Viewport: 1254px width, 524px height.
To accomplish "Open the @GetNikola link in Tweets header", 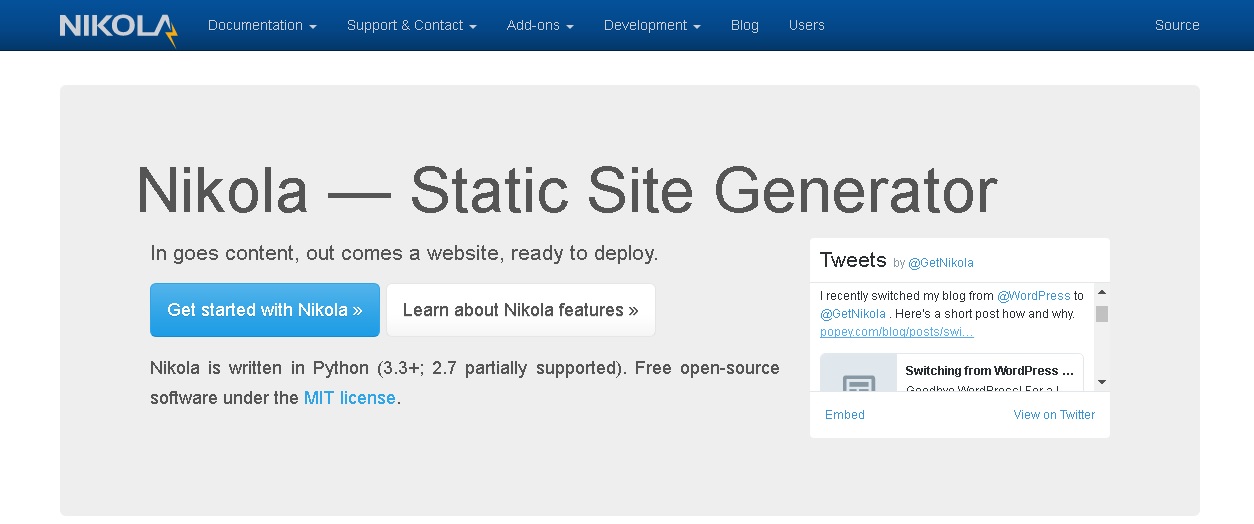I will 941,263.
